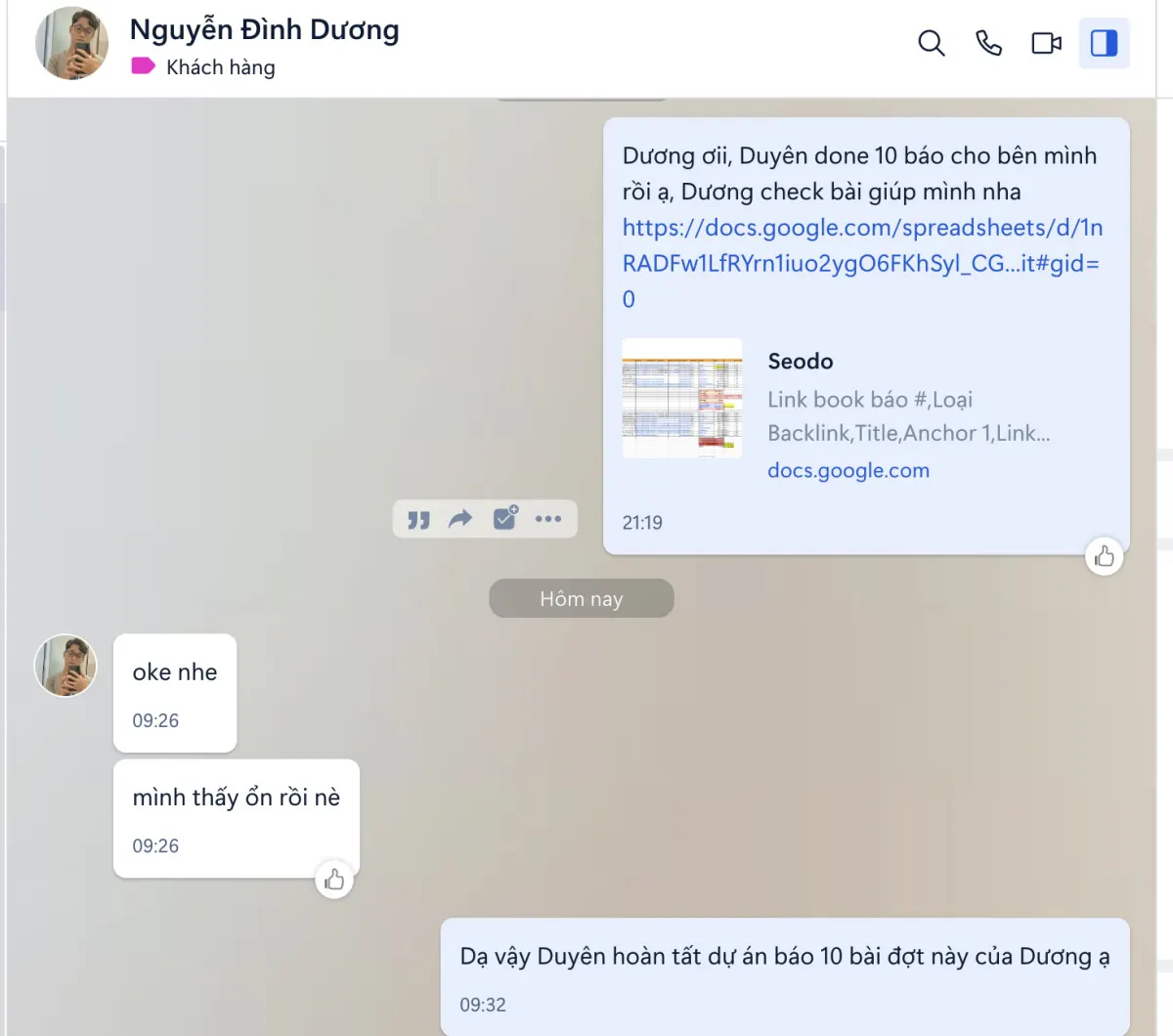React with like to "mình thấy ổn rồi nè"
The width and height of the screenshot is (1173, 1036).
coord(334,880)
